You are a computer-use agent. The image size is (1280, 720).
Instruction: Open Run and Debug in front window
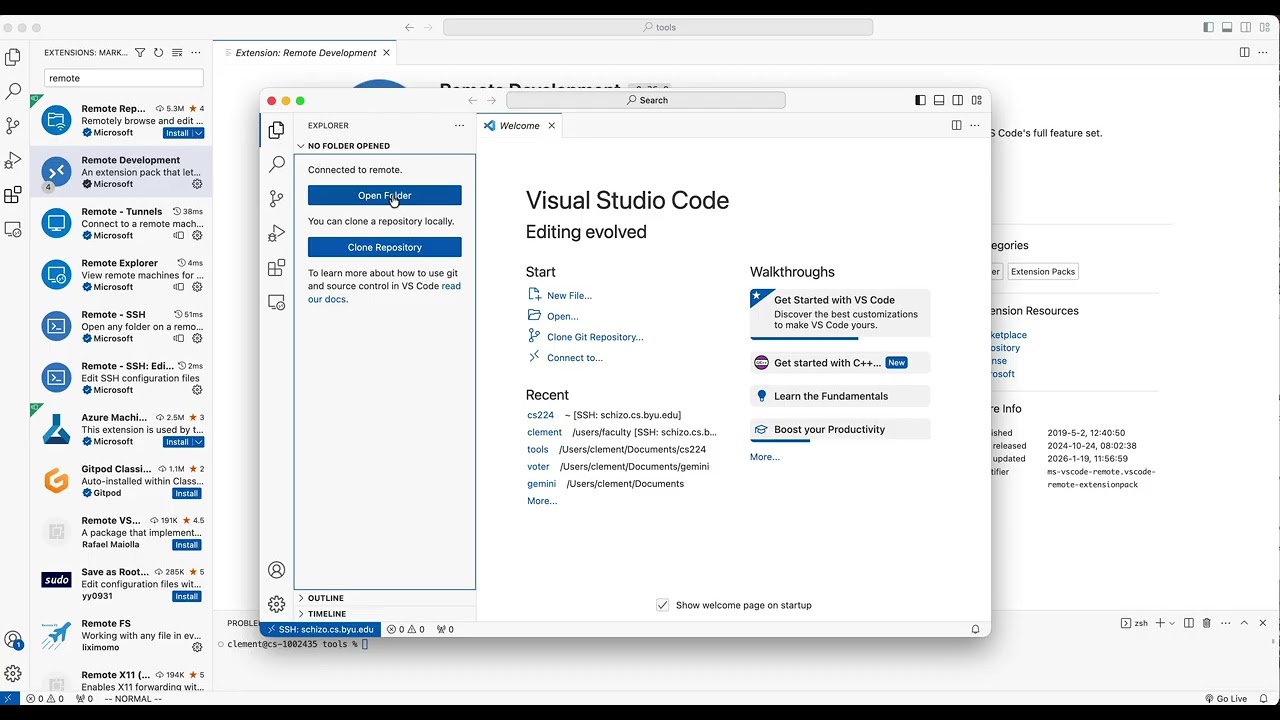277,233
